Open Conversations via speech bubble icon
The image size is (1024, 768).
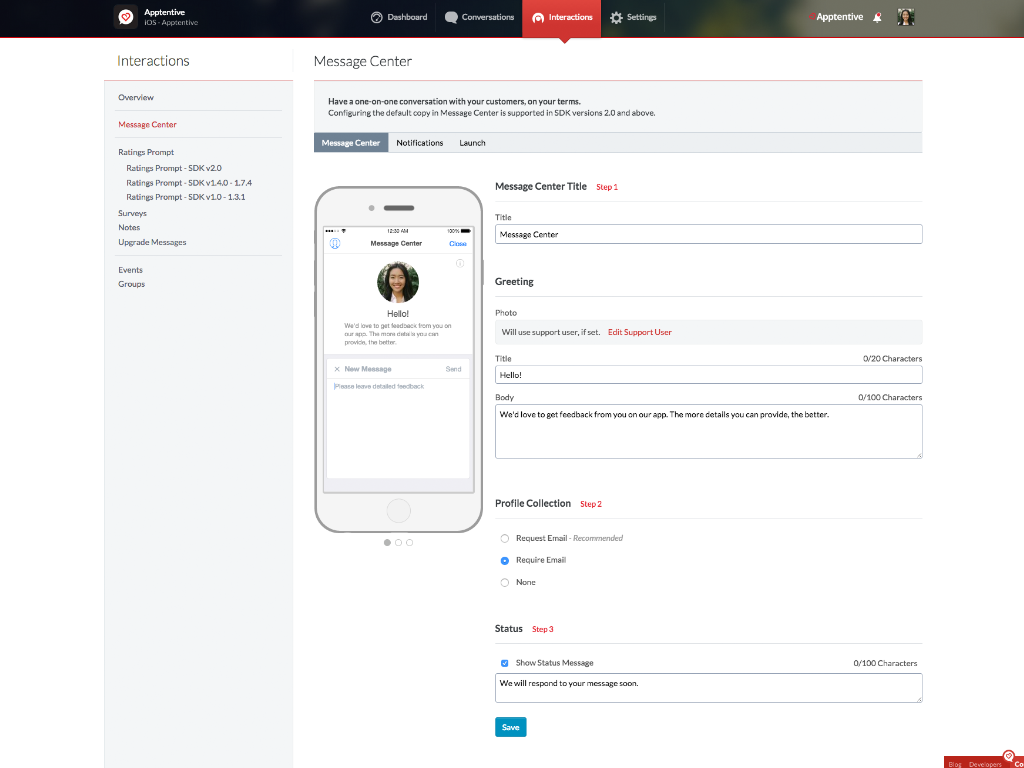coord(451,17)
